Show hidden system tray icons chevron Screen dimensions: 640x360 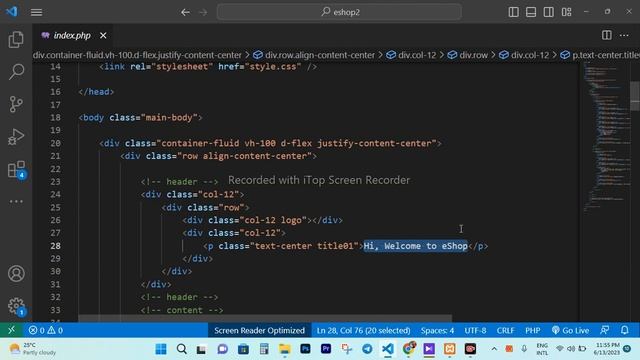494,349
